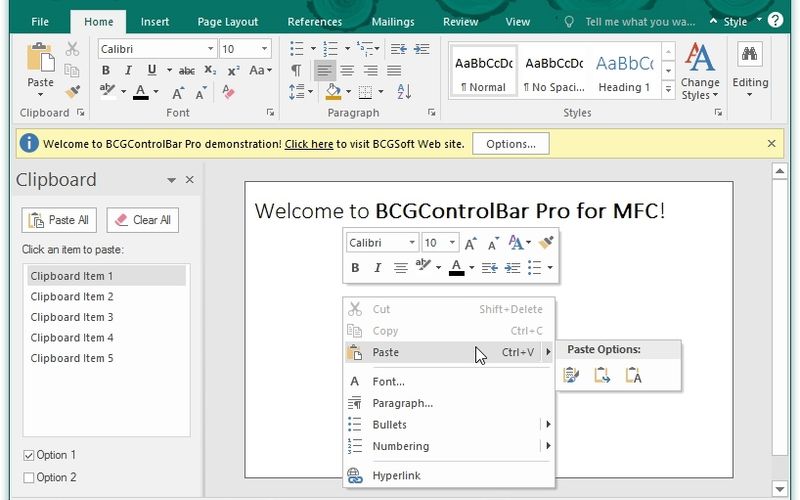Click the Editing binoculars icon
Viewport: 800px width, 500px height.
click(x=749, y=56)
